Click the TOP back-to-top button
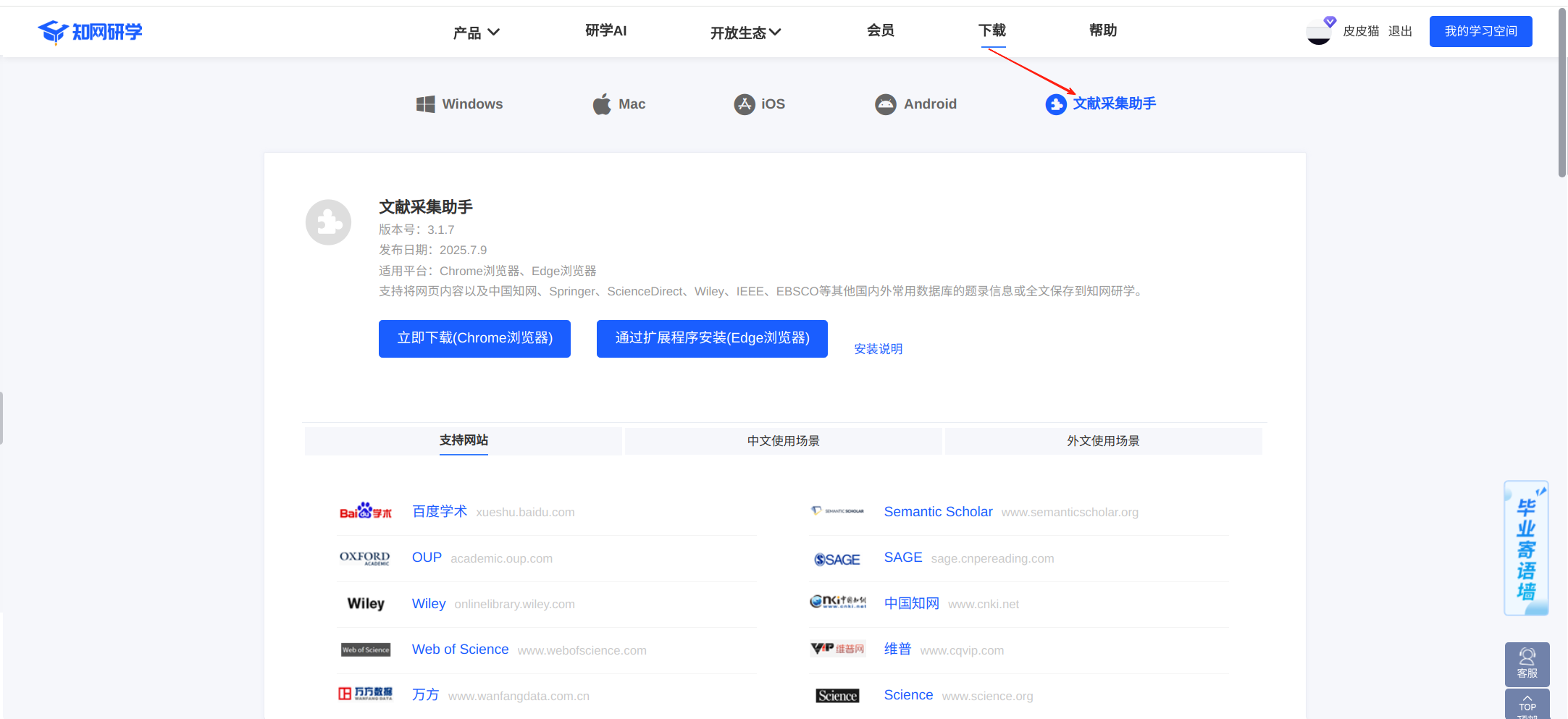 (x=1527, y=704)
